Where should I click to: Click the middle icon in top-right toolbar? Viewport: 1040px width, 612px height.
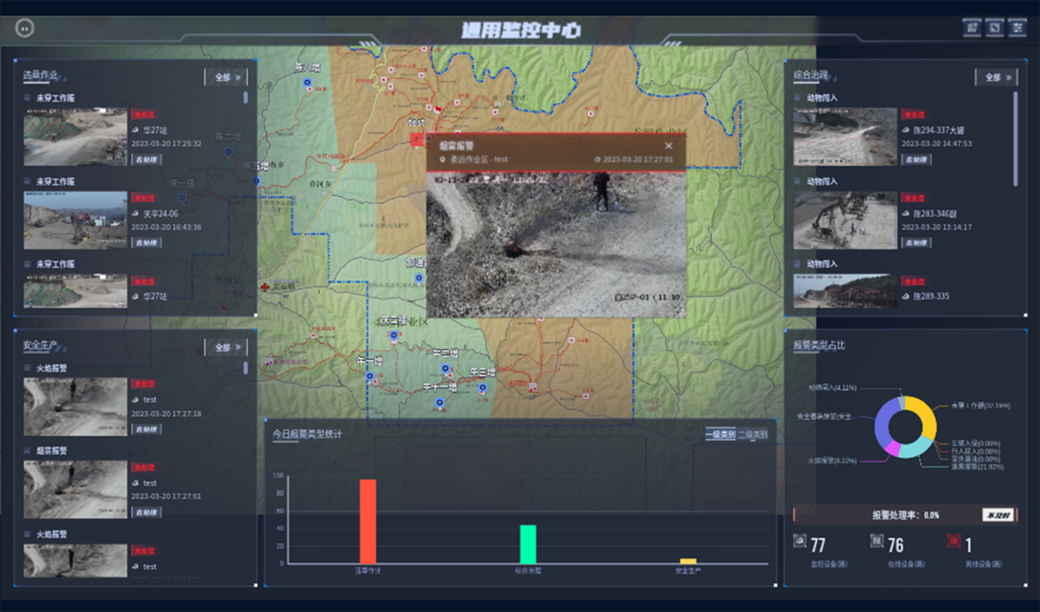click(x=995, y=28)
